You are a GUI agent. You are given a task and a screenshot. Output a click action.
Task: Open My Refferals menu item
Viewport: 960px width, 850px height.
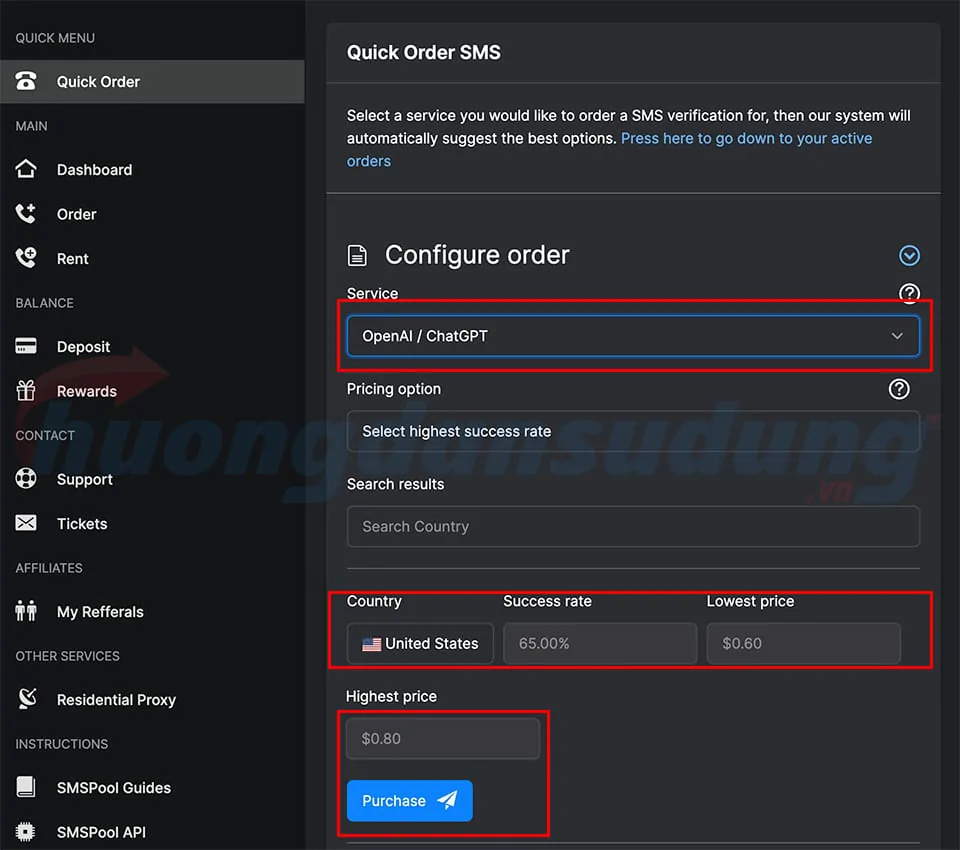click(100, 612)
